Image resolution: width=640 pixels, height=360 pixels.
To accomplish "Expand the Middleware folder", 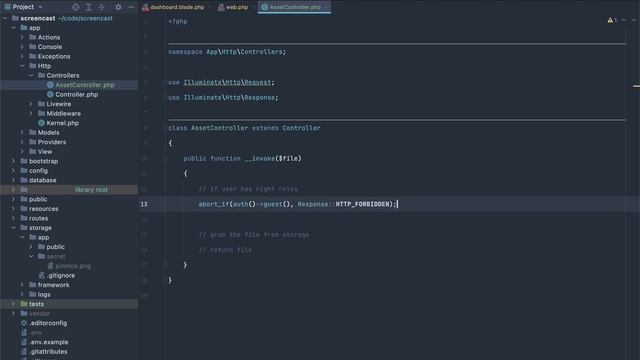I will click(x=31, y=113).
